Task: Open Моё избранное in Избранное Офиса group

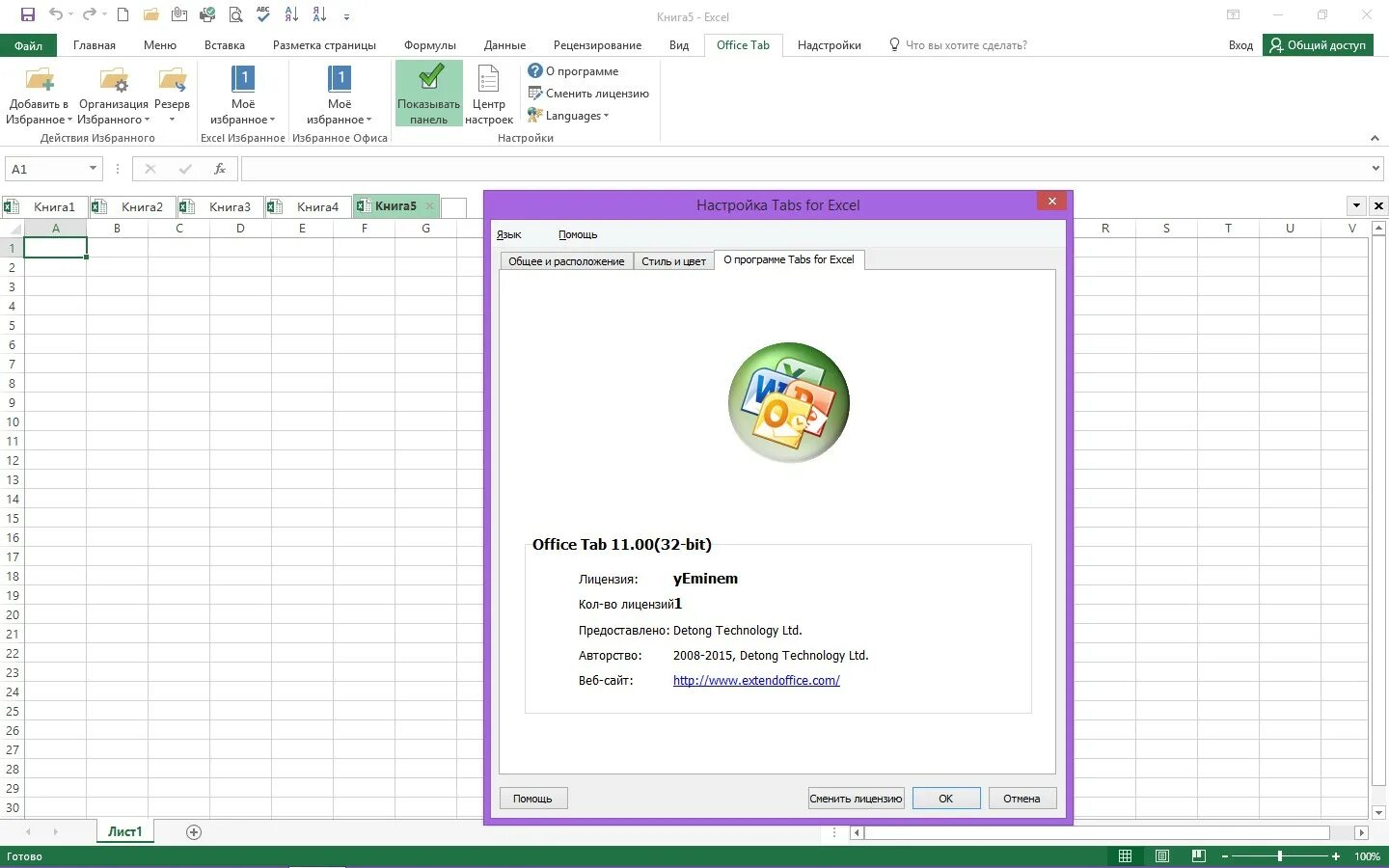Action: click(x=340, y=95)
